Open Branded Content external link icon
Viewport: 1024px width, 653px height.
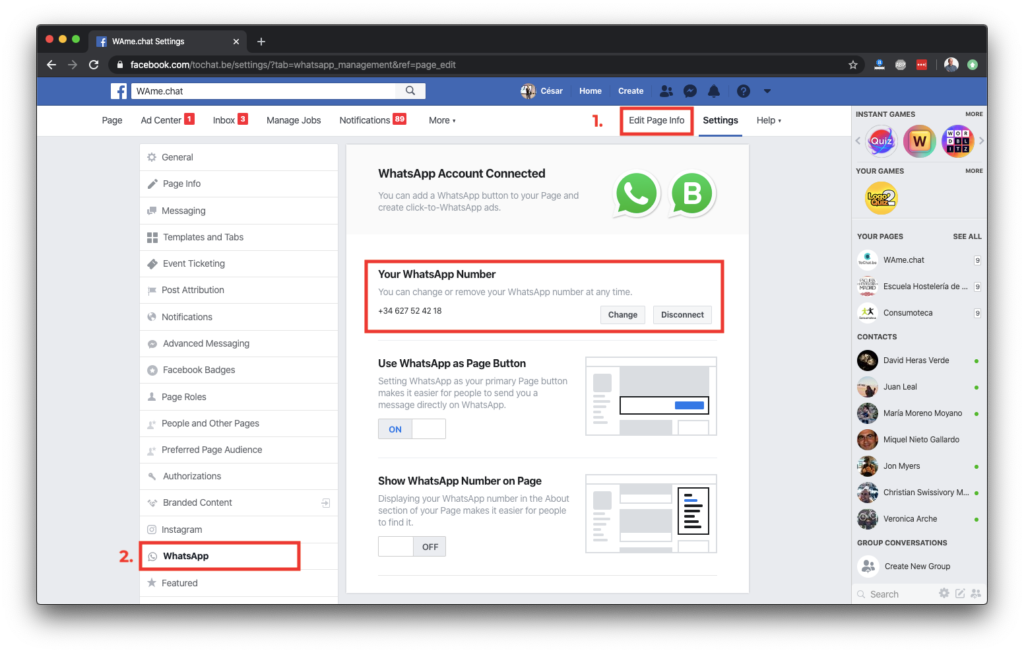[x=325, y=503]
